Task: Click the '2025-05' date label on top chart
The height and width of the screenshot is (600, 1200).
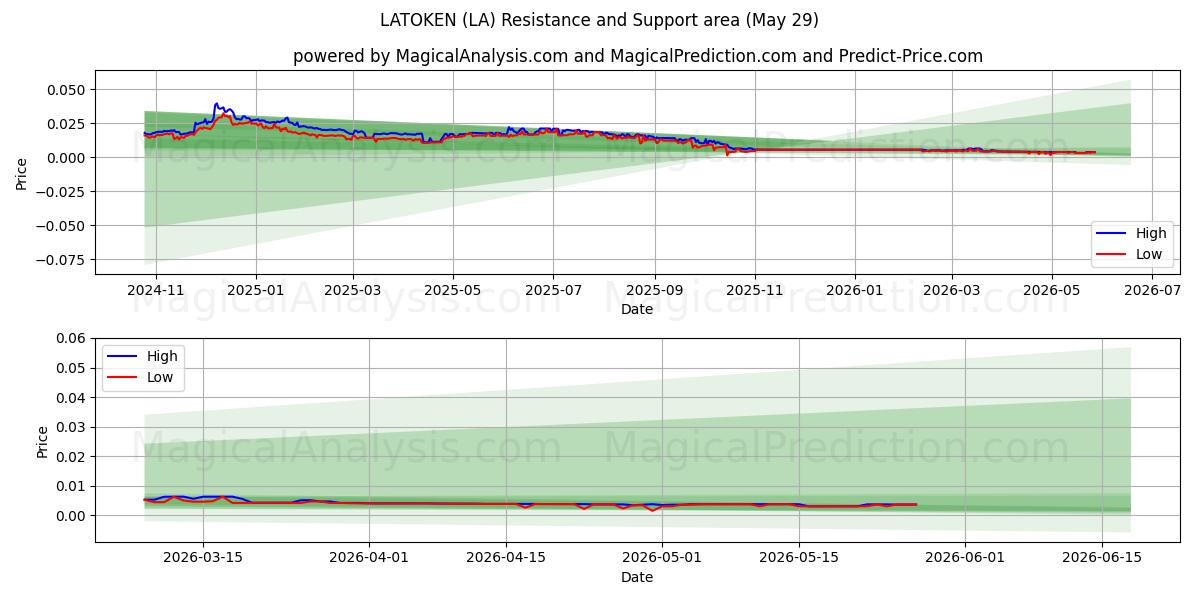Action: [453, 291]
